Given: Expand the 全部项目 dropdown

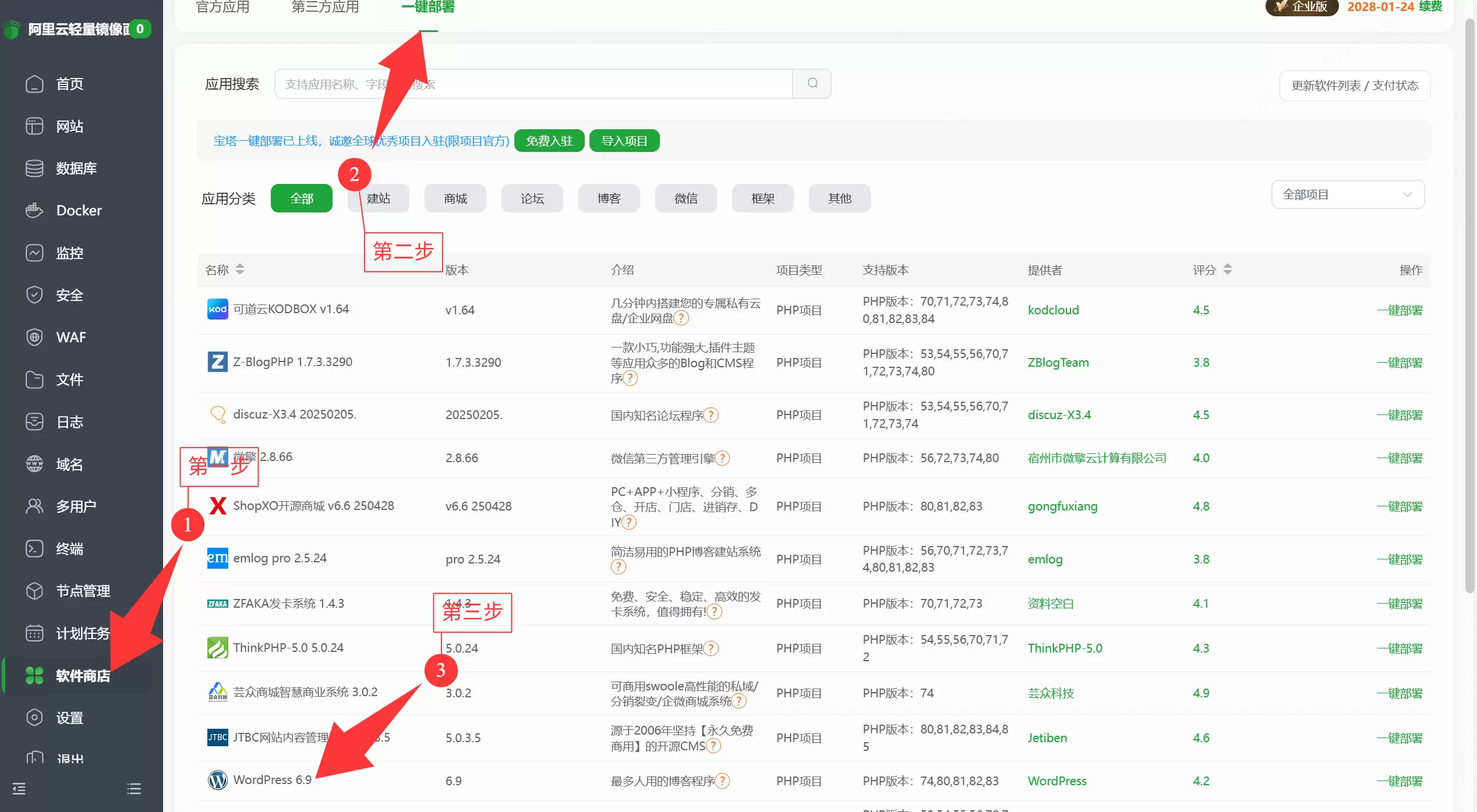Looking at the screenshot, I should coord(1347,194).
